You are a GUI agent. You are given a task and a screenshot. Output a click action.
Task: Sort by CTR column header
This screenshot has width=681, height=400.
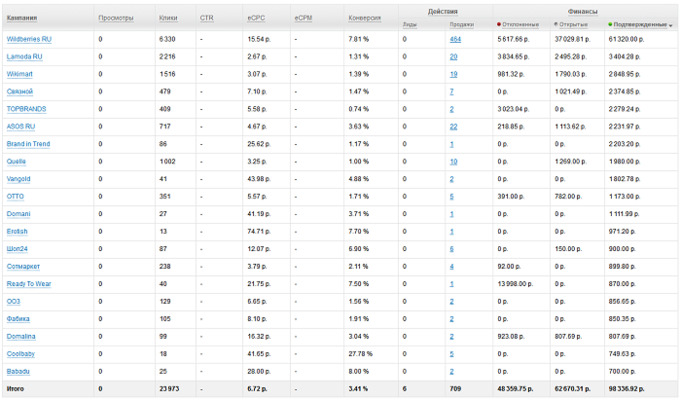pyautogui.click(x=207, y=18)
